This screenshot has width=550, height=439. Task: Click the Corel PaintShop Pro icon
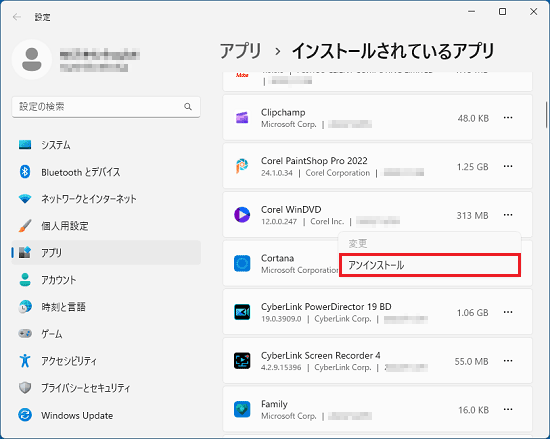click(242, 166)
